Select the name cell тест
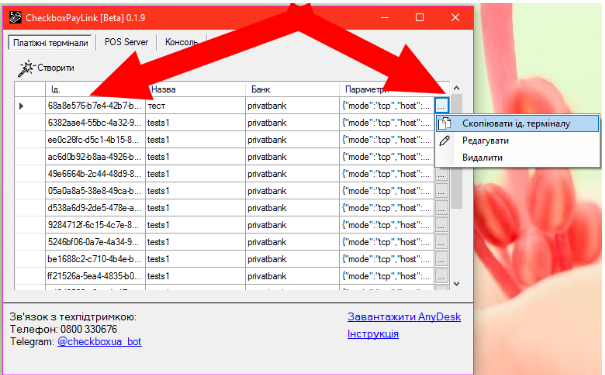Viewport: 605px width, 375px height. [195, 105]
